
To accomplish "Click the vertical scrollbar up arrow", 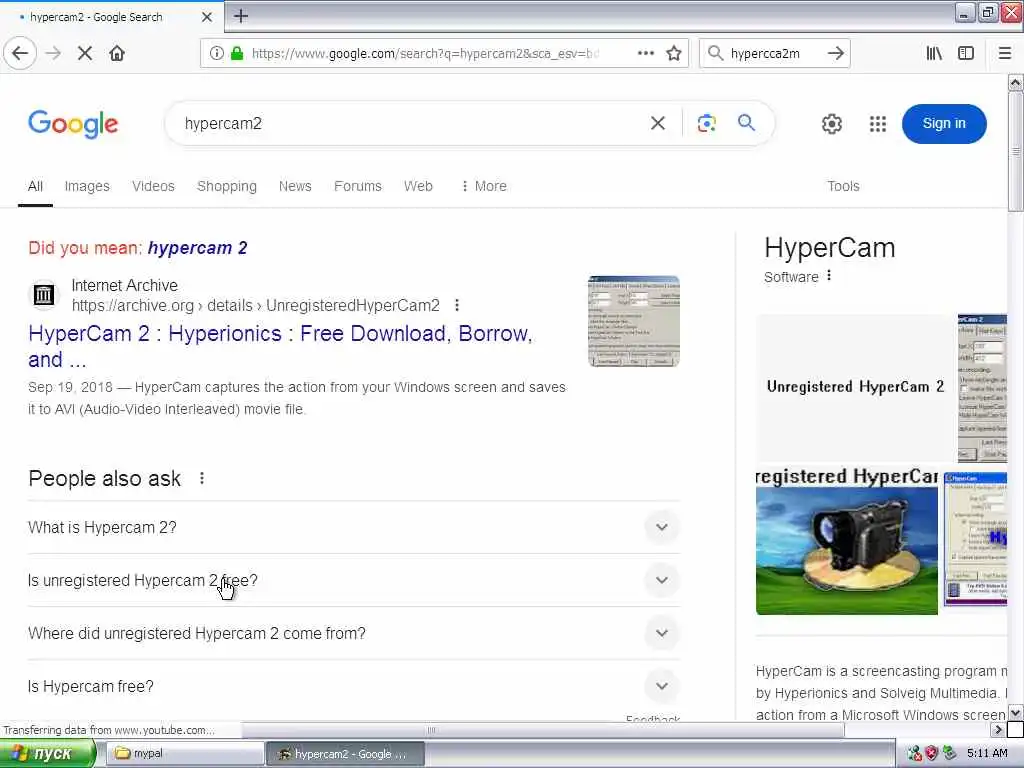I will pyautogui.click(x=1015, y=82).
